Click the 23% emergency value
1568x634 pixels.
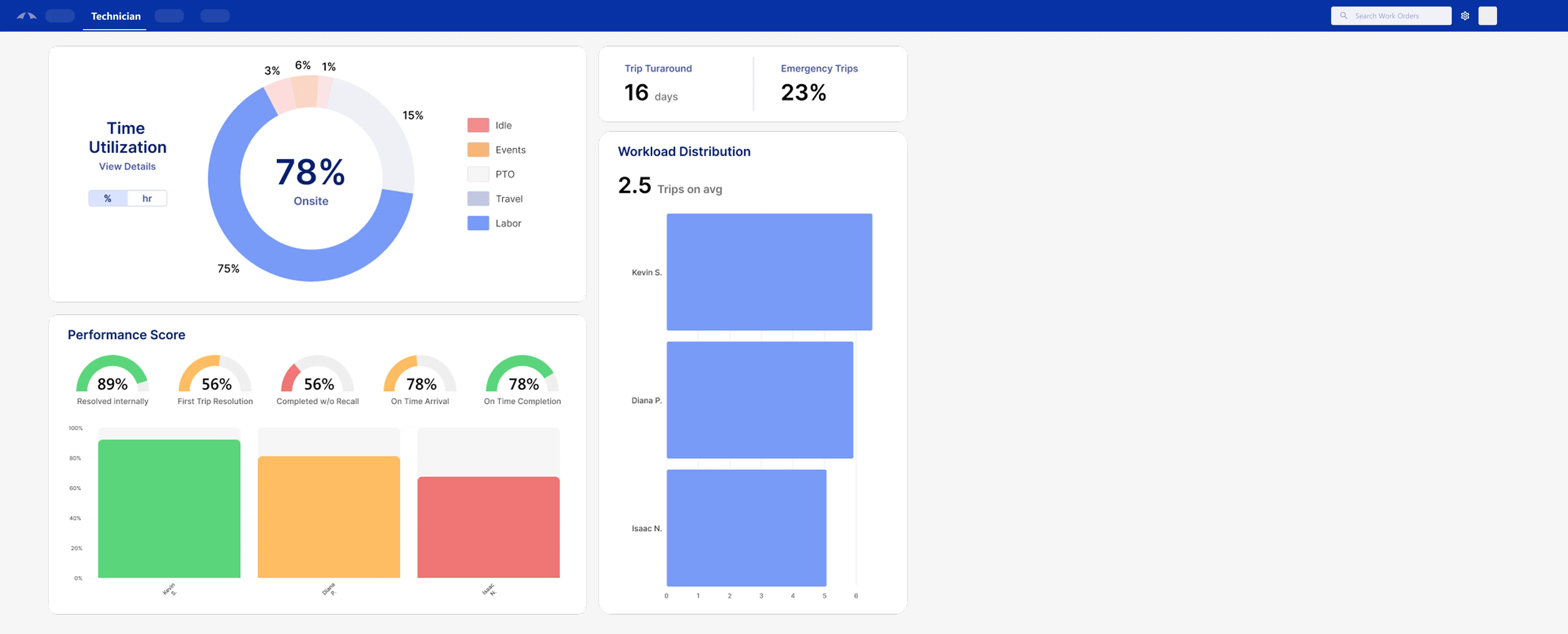pyautogui.click(x=803, y=92)
